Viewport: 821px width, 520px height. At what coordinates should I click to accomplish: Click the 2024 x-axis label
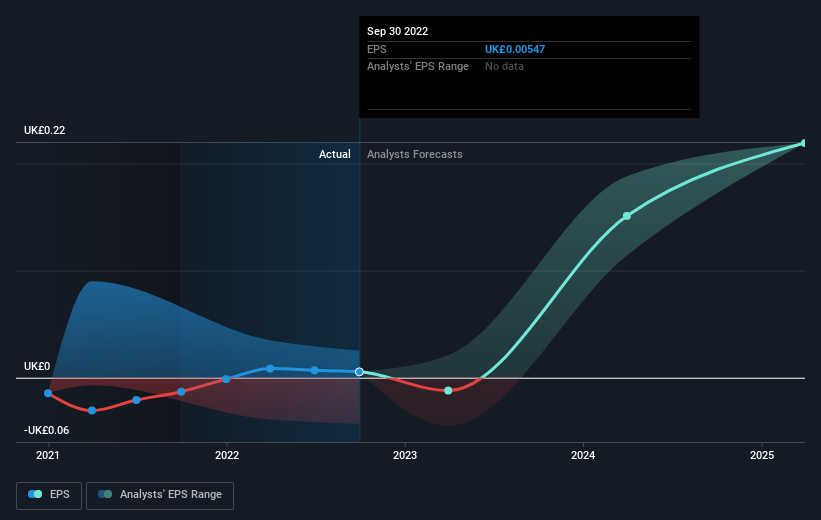(583, 456)
